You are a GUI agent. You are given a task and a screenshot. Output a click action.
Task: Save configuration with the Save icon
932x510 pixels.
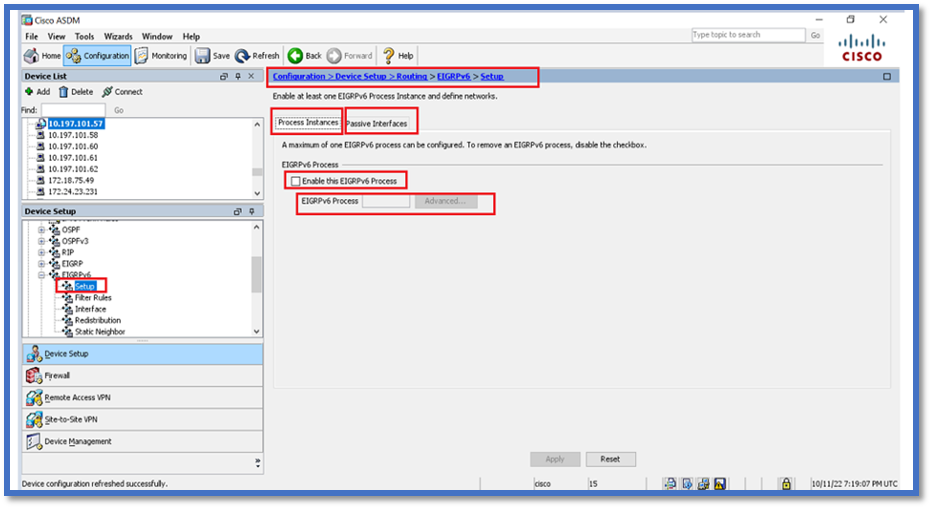[x=213, y=56]
